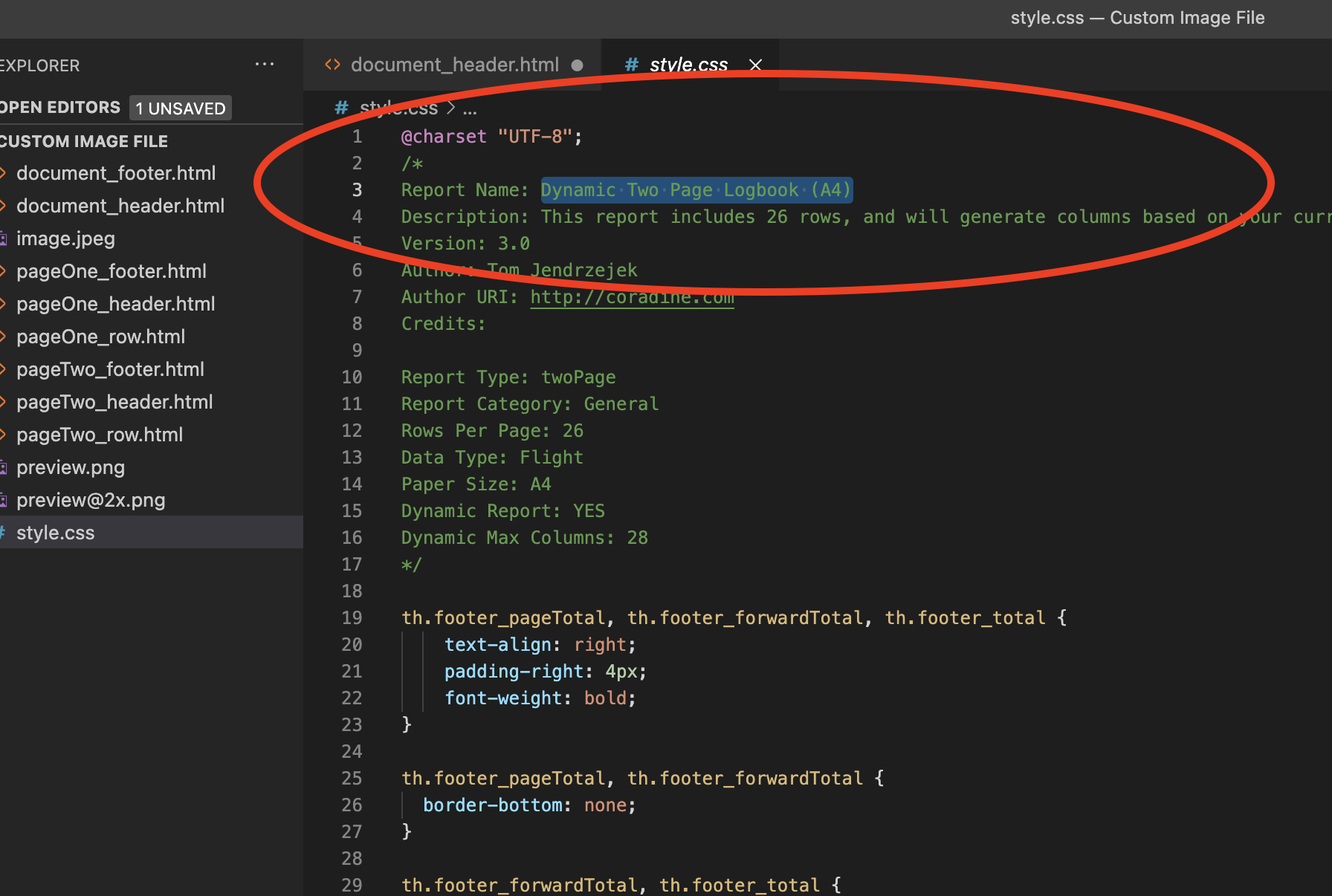Click 'border-bottom: none;' declaration
This screenshot has height=896, width=1332.
[530, 805]
